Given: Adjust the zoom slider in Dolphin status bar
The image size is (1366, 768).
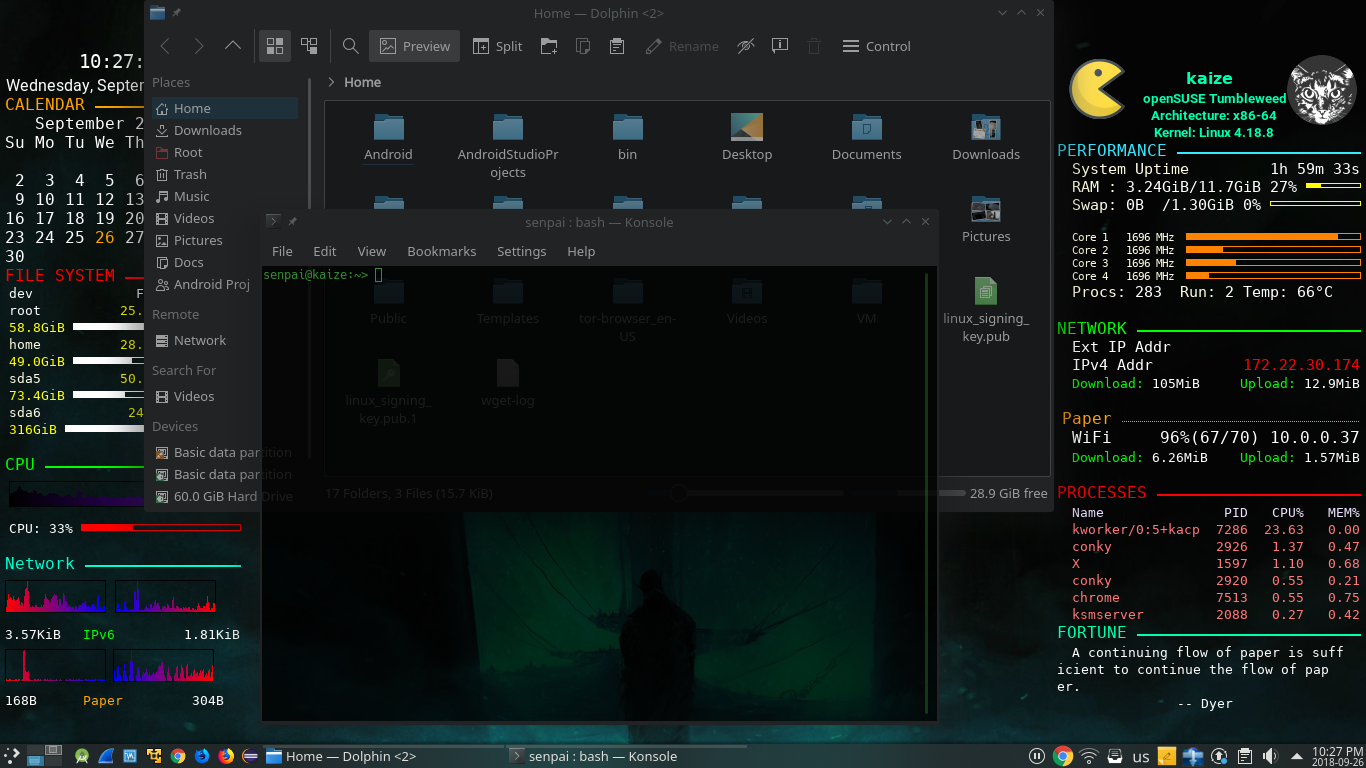Looking at the screenshot, I should [679, 493].
